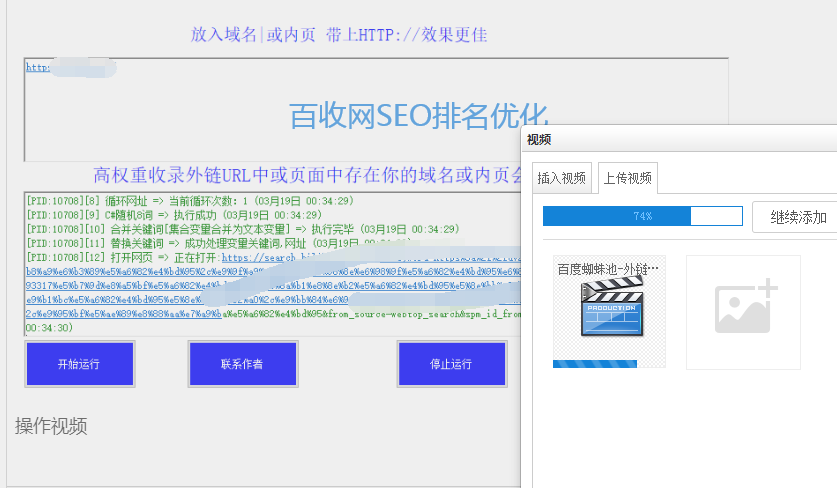Click the 百收网SEO排名优化 heading text
The width and height of the screenshot is (837, 488).
(x=419, y=116)
